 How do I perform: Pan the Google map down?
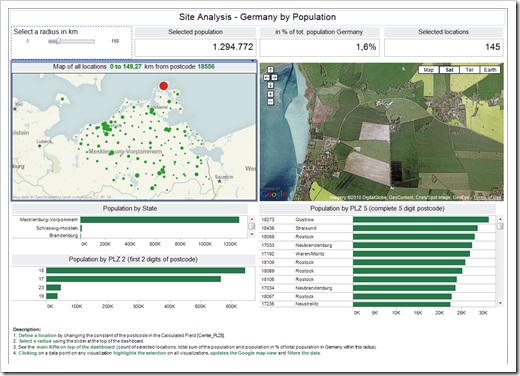270,85
